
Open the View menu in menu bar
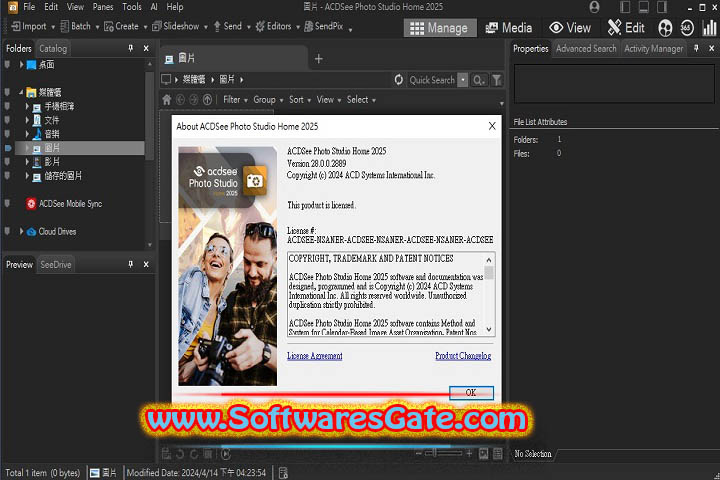pyautogui.click(x=75, y=7)
